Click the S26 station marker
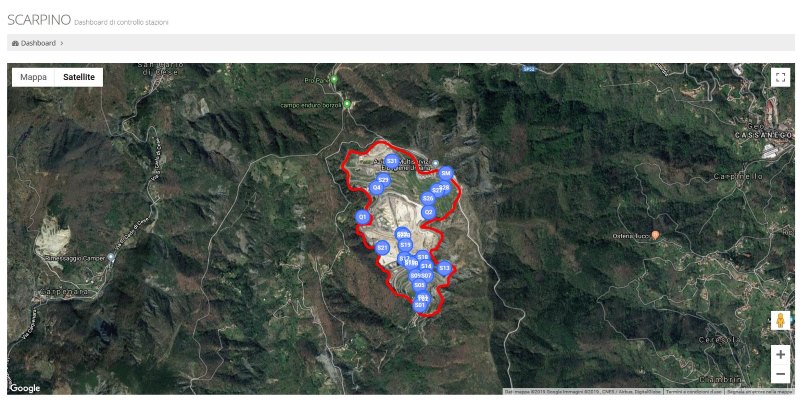 click(x=428, y=198)
